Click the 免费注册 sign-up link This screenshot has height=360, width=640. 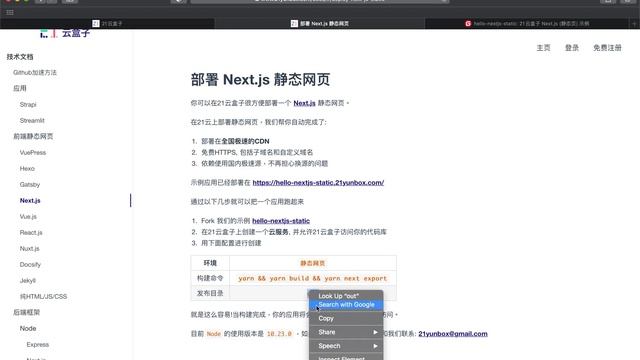pos(607,48)
